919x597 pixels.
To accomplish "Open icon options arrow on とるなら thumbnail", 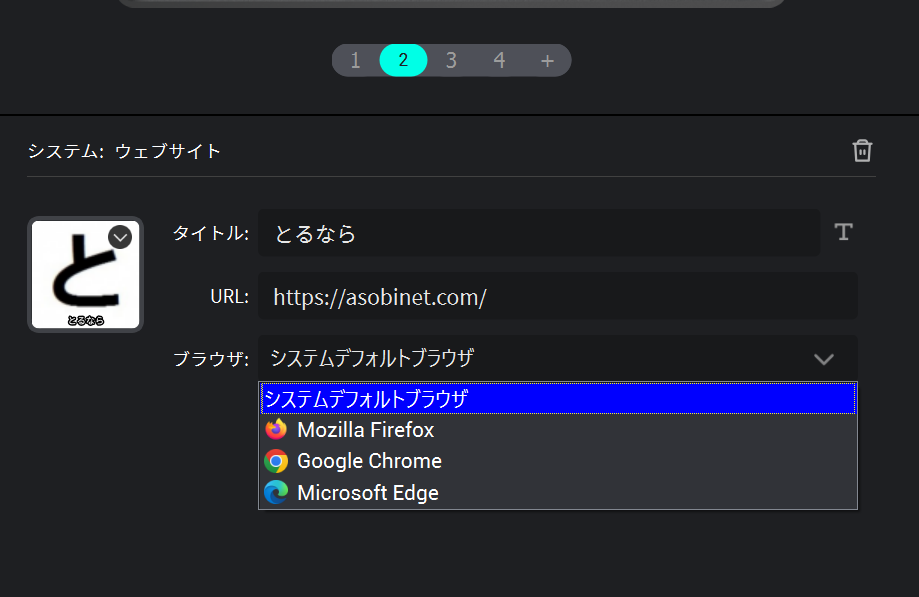I will (120, 237).
